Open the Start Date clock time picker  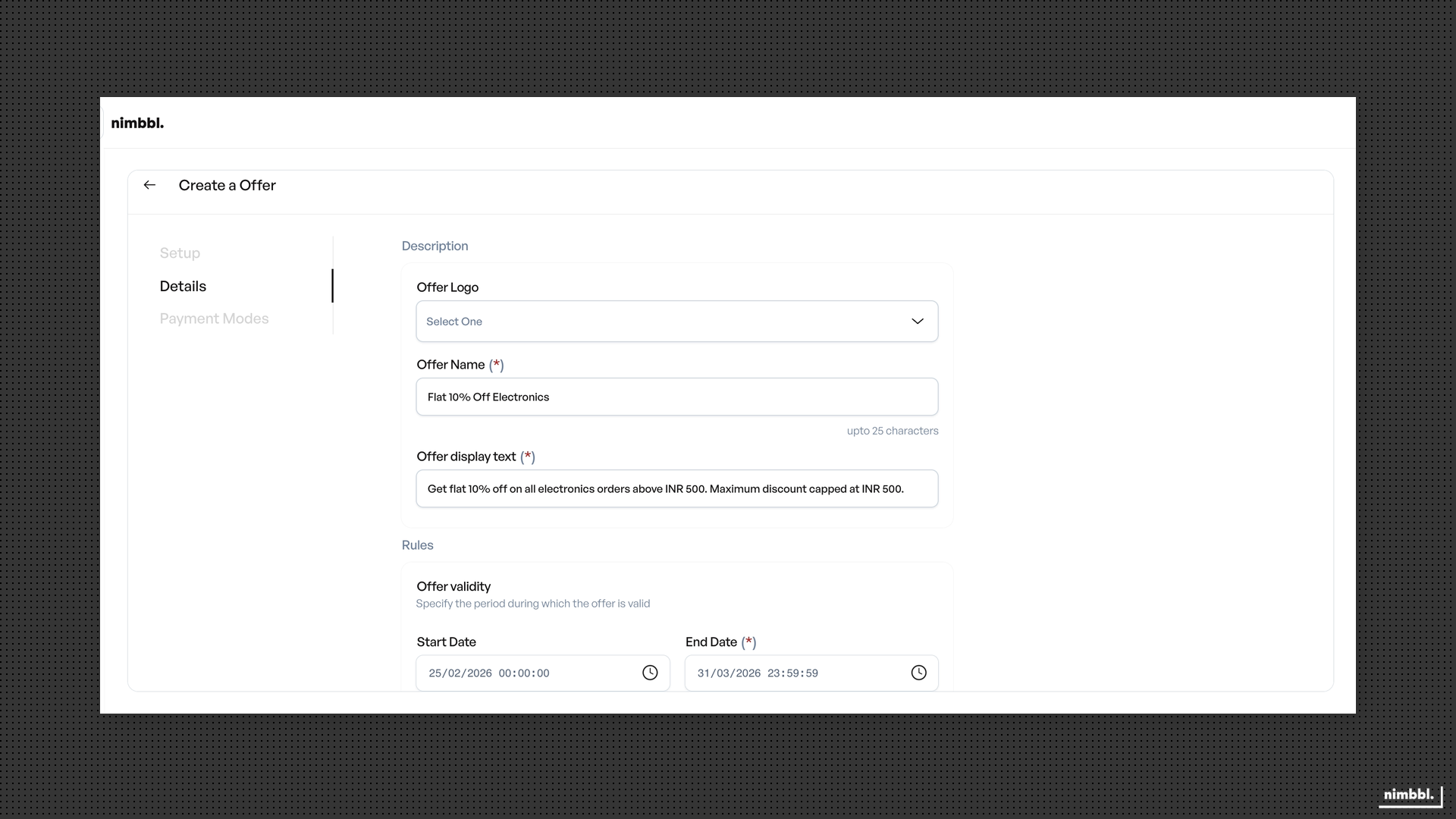pyautogui.click(x=651, y=673)
